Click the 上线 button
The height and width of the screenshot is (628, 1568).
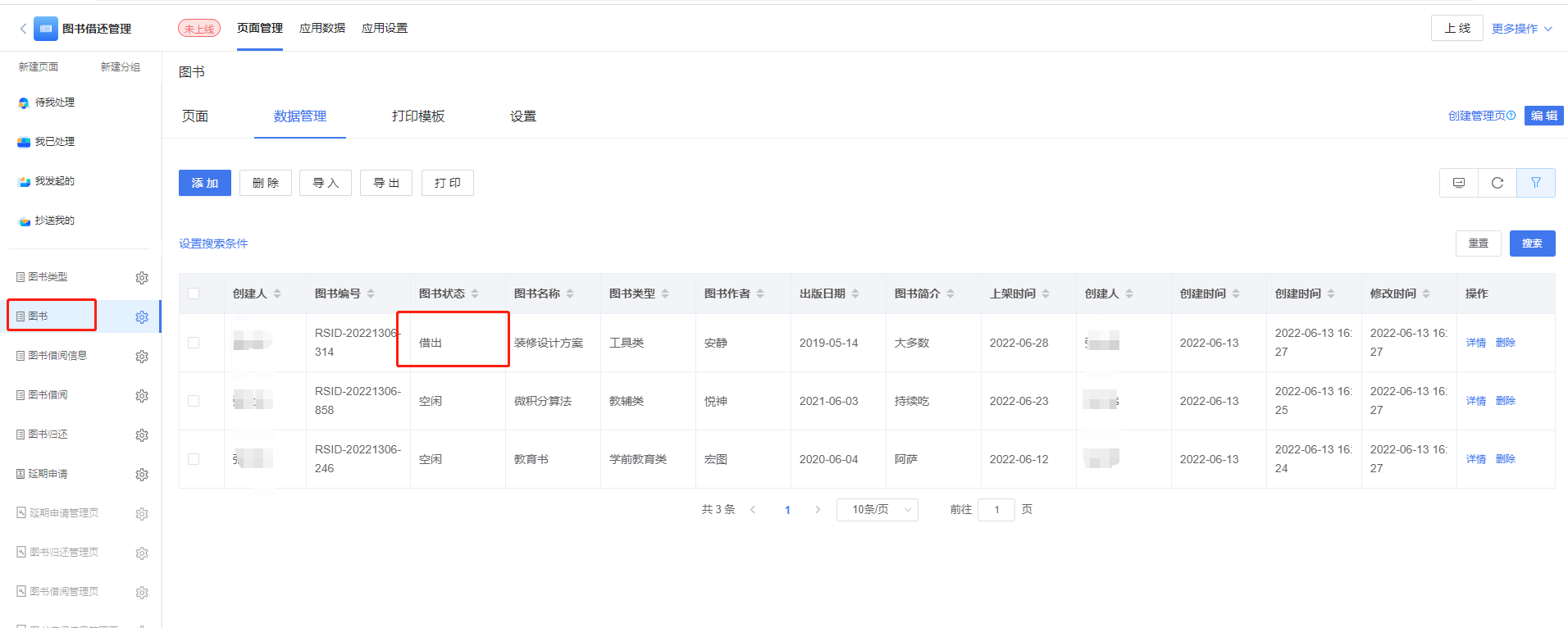1457,29
